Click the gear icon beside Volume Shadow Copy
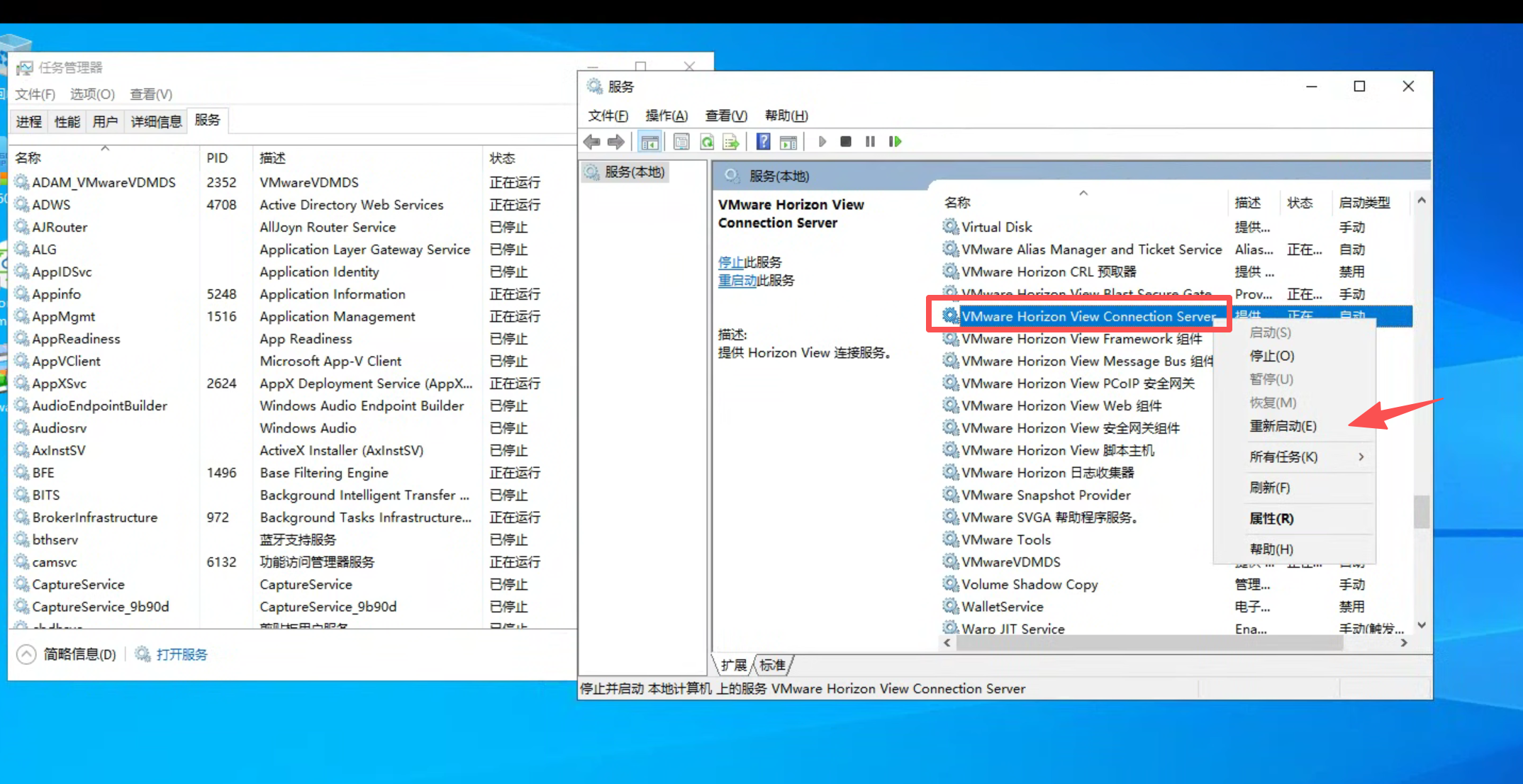The height and width of the screenshot is (784, 1523). (950, 584)
